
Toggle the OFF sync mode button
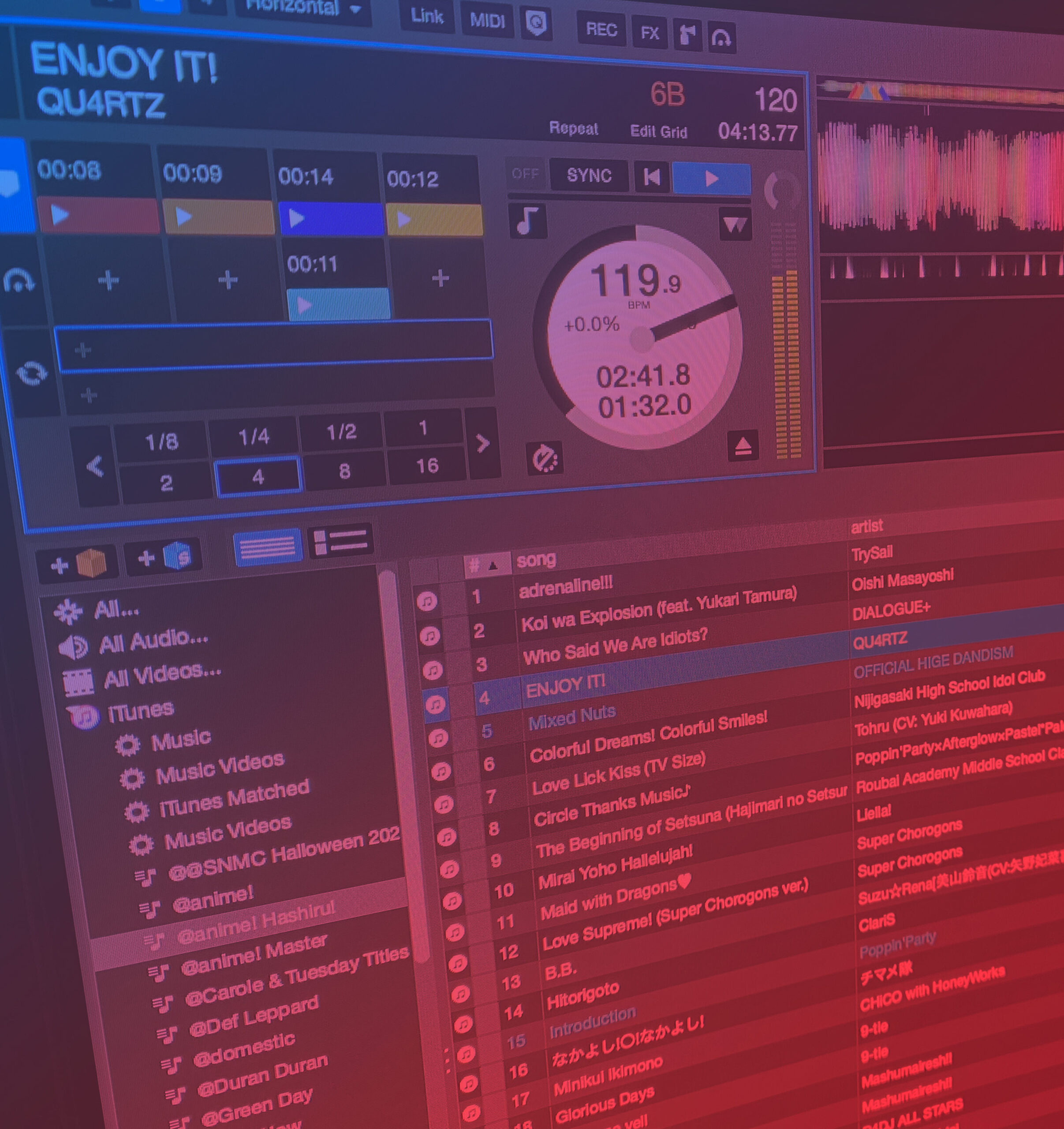coord(525,174)
